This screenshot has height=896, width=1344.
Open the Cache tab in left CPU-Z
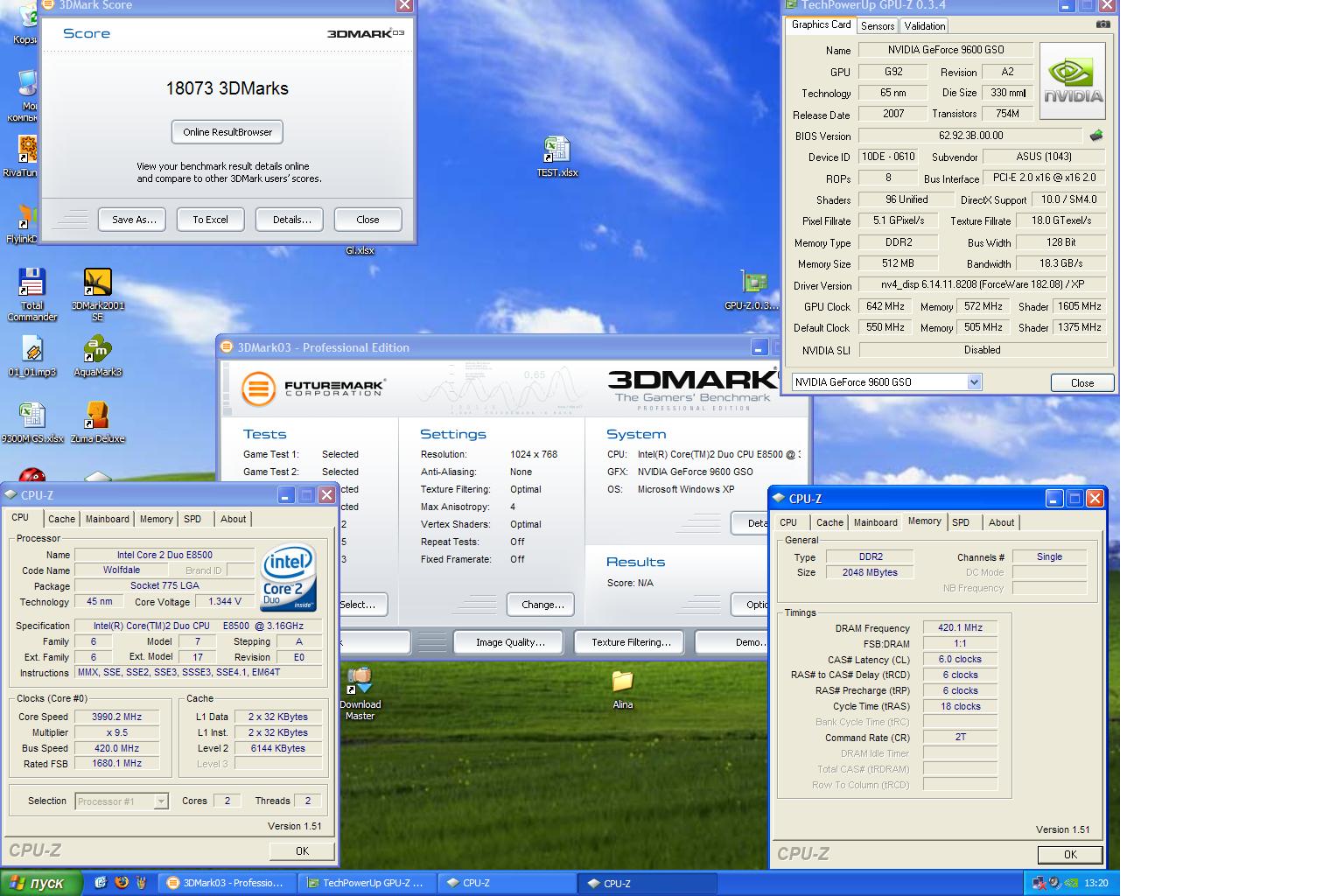(x=61, y=519)
